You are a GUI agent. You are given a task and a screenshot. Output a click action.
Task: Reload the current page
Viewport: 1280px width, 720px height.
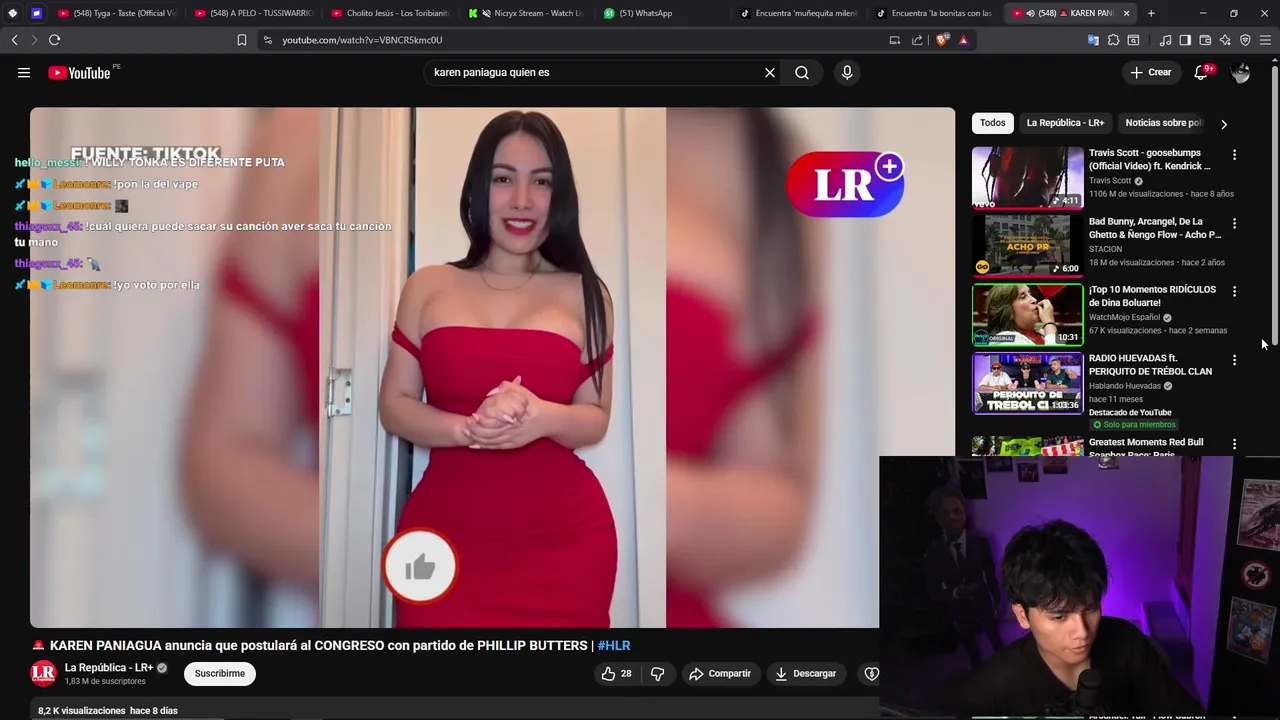coord(54,40)
